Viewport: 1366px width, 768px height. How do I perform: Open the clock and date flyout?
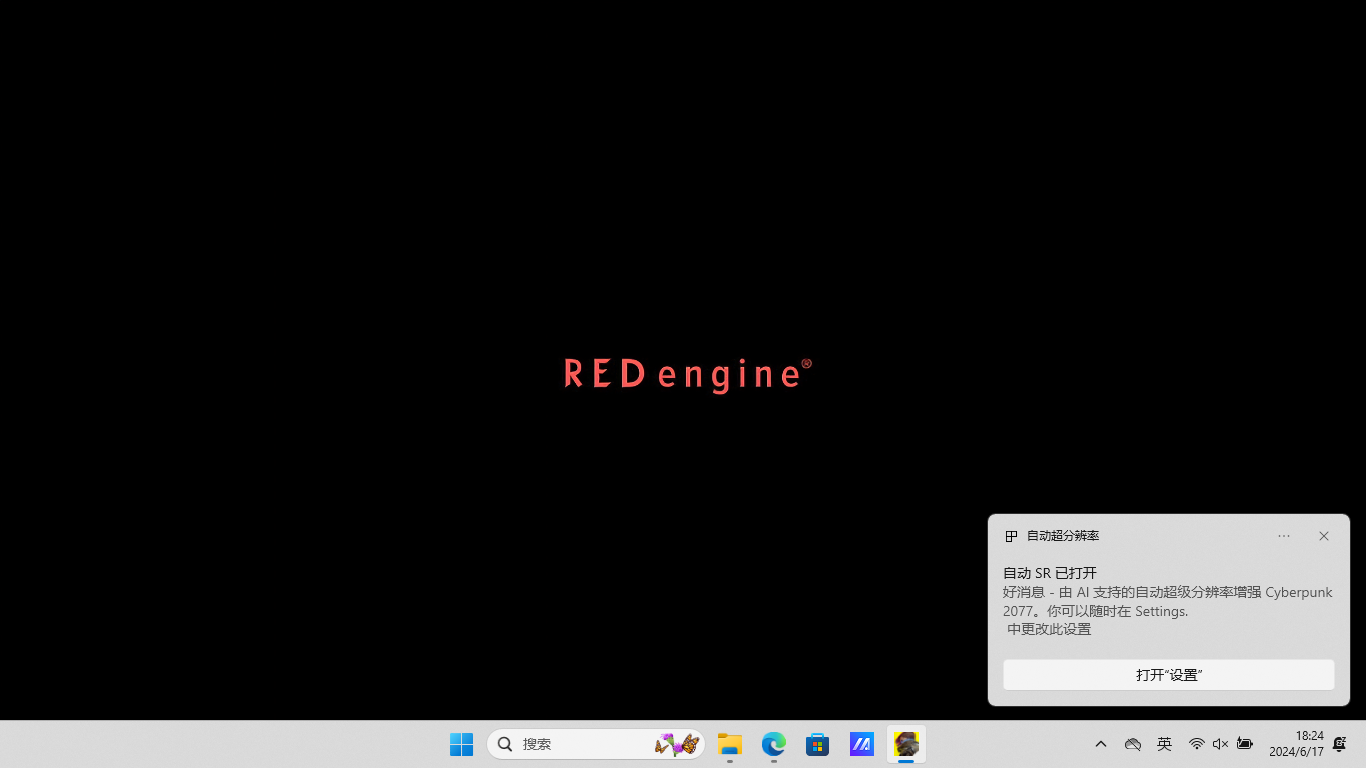coord(1296,744)
